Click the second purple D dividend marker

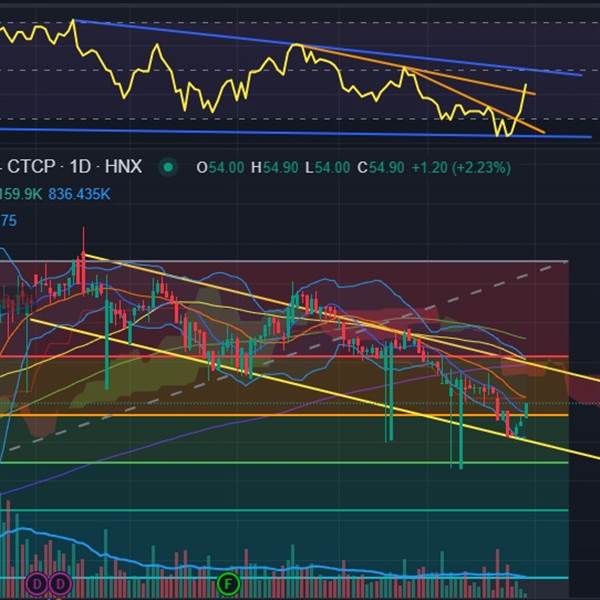[60, 585]
